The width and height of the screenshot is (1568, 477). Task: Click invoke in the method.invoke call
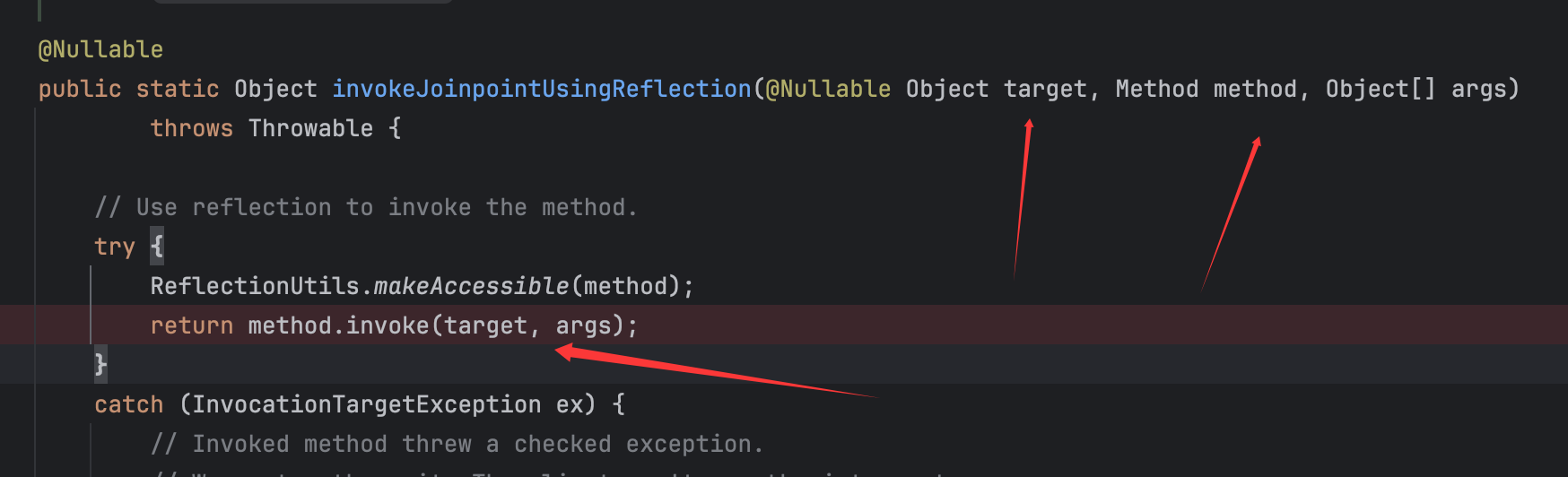pyautogui.click(x=388, y=325)
